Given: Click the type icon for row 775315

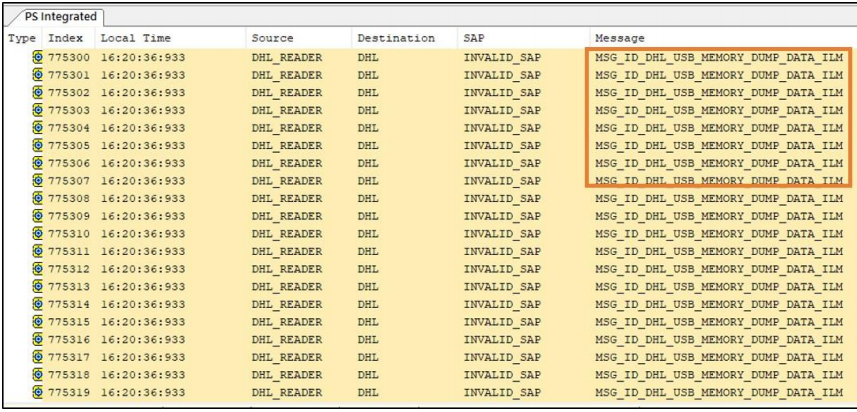Looking at the screenshot, I should coord(38,322).
